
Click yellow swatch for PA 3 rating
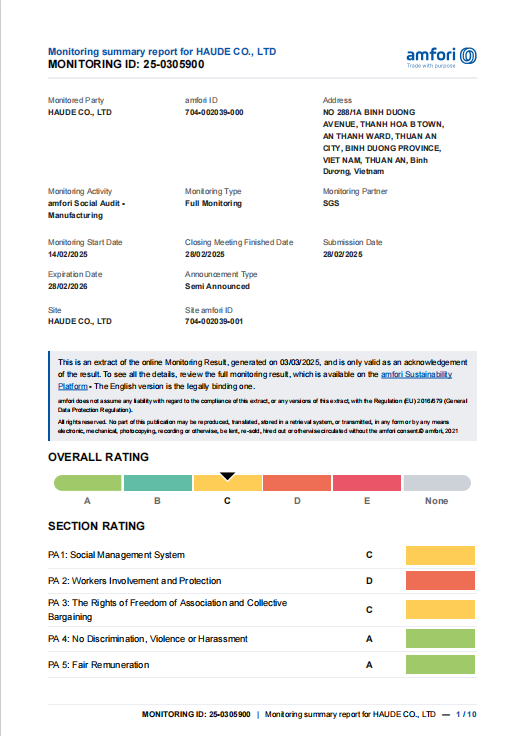click(440, 609)
